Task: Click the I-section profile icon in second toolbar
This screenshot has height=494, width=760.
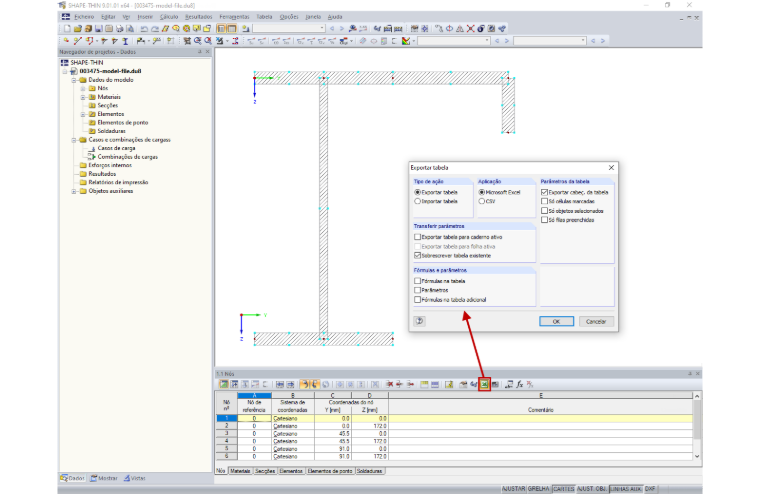Action: tap(125, 41)
